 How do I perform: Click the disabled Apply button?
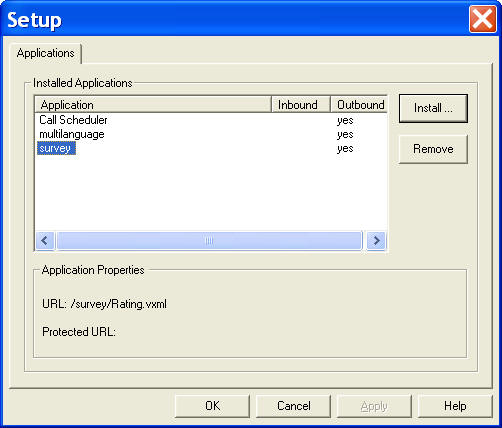point(374,406)
